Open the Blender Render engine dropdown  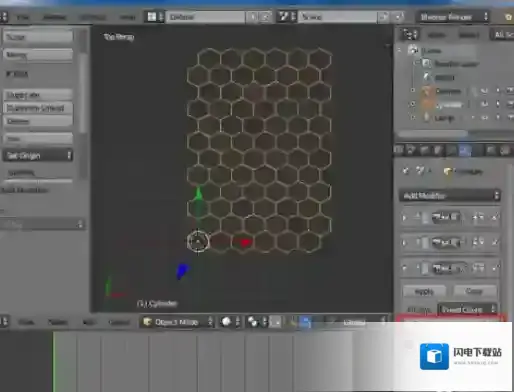click(453, 17)
